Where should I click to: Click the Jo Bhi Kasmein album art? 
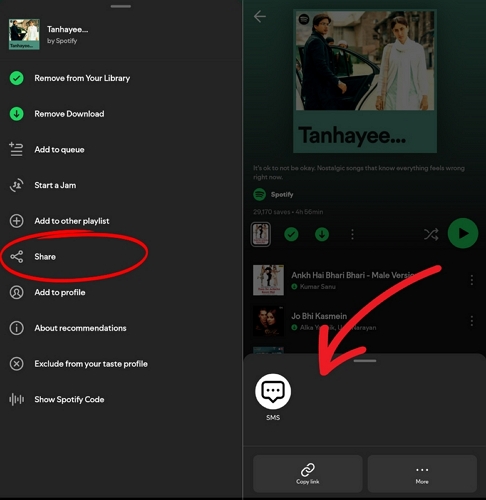pos(268,321)
